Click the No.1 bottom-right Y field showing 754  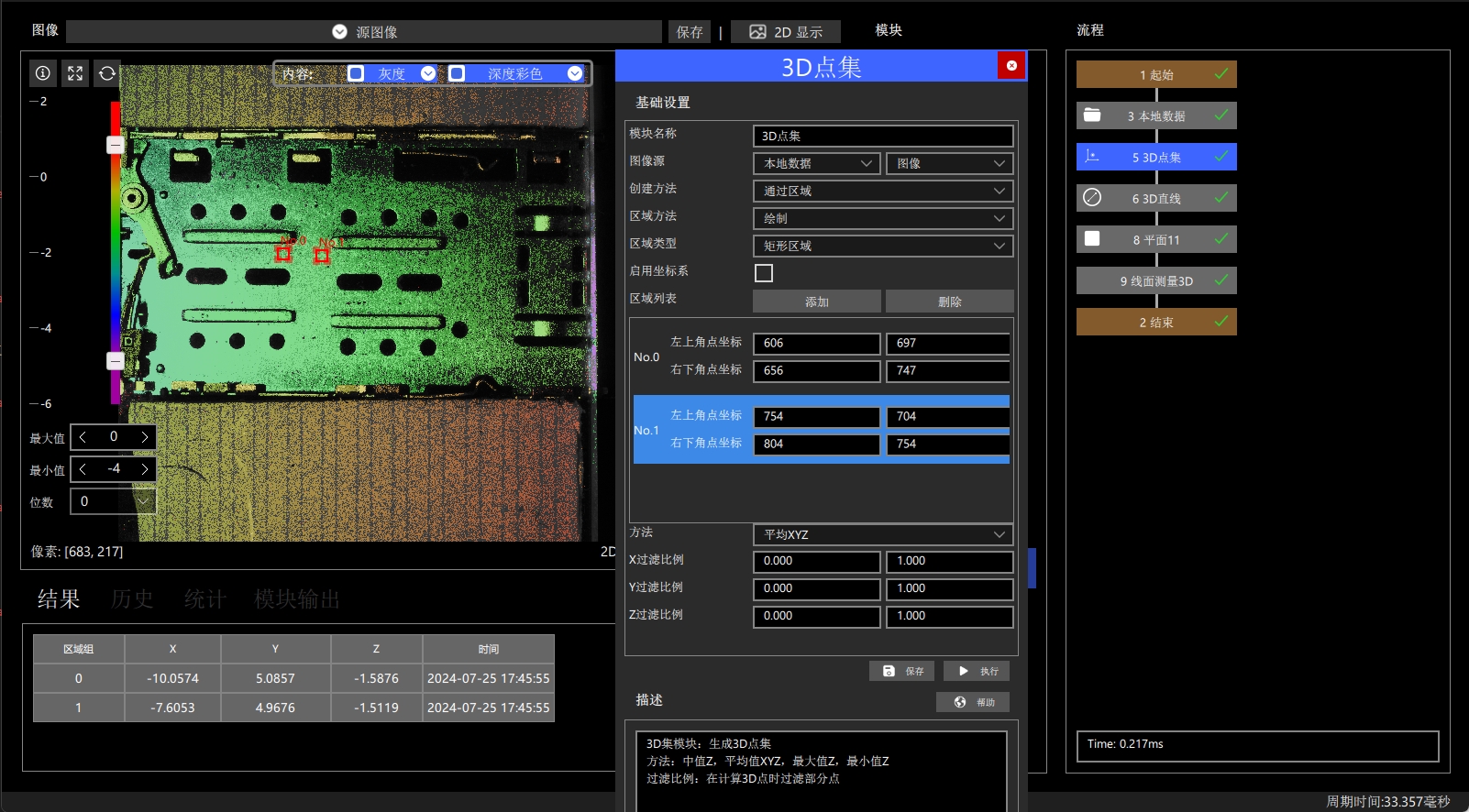point(948,444)
